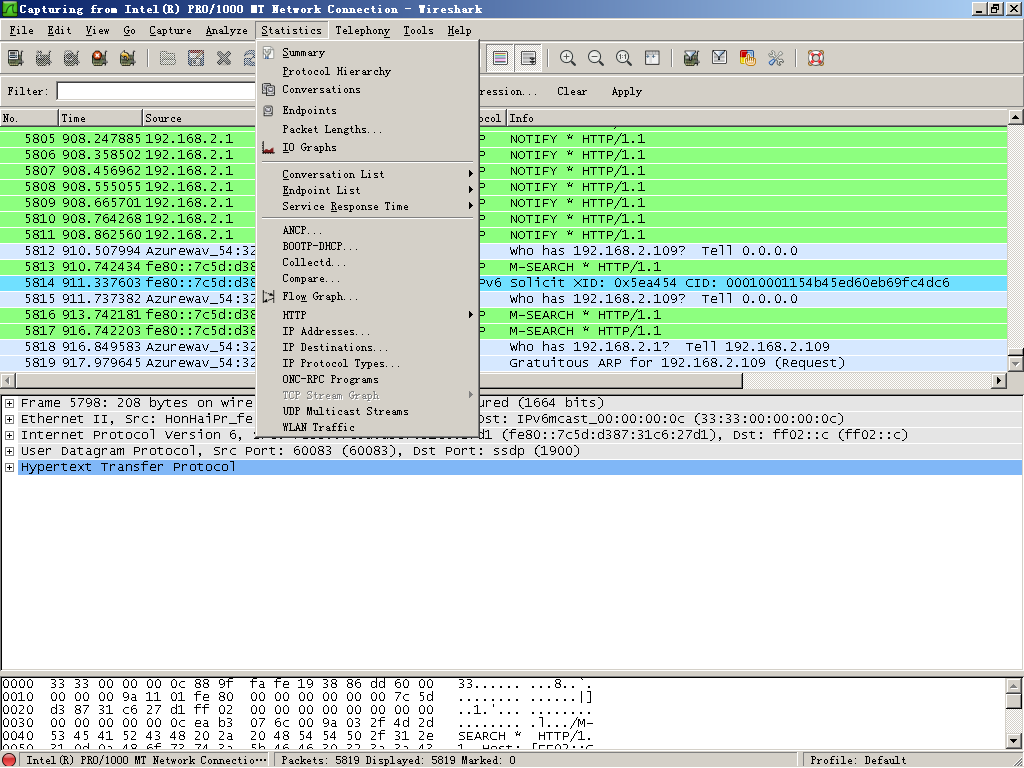Toggle auto scroll in live capture
The image size is (1024, 768).
528,58
